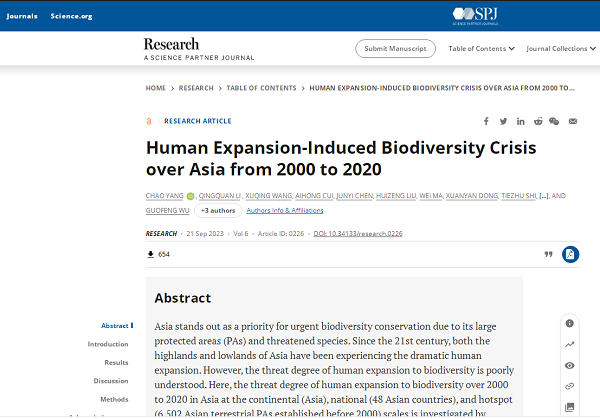Expand the '+3 authors' list

(x=216, y=211)
